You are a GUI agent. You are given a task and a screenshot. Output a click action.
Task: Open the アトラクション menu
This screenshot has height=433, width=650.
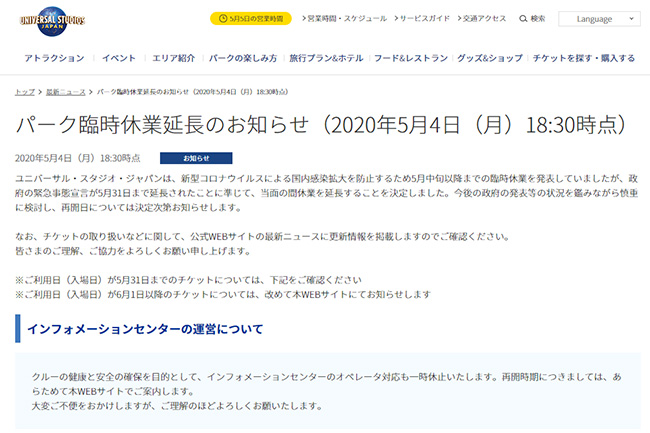54,58
